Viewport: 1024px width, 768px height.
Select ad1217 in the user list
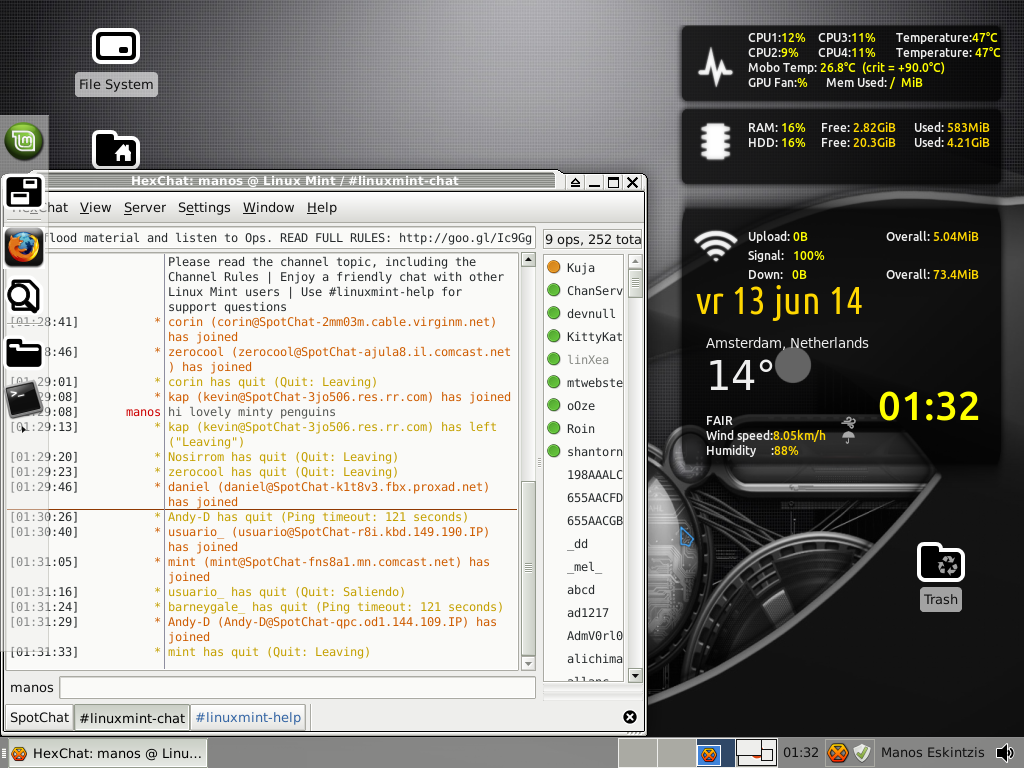pos(587,613)
